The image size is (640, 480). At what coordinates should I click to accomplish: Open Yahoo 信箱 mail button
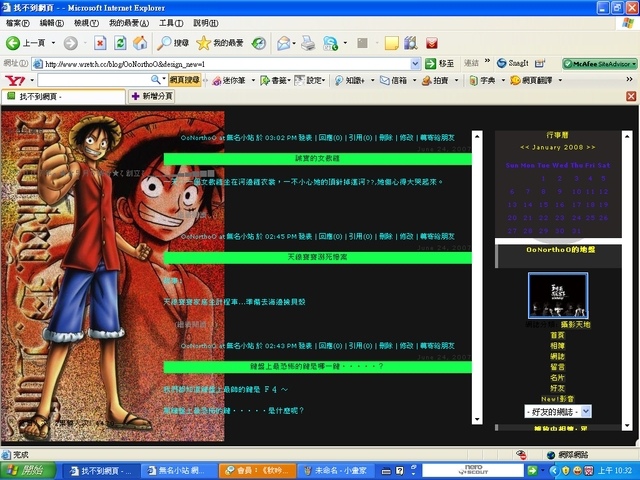click(393, 80)
